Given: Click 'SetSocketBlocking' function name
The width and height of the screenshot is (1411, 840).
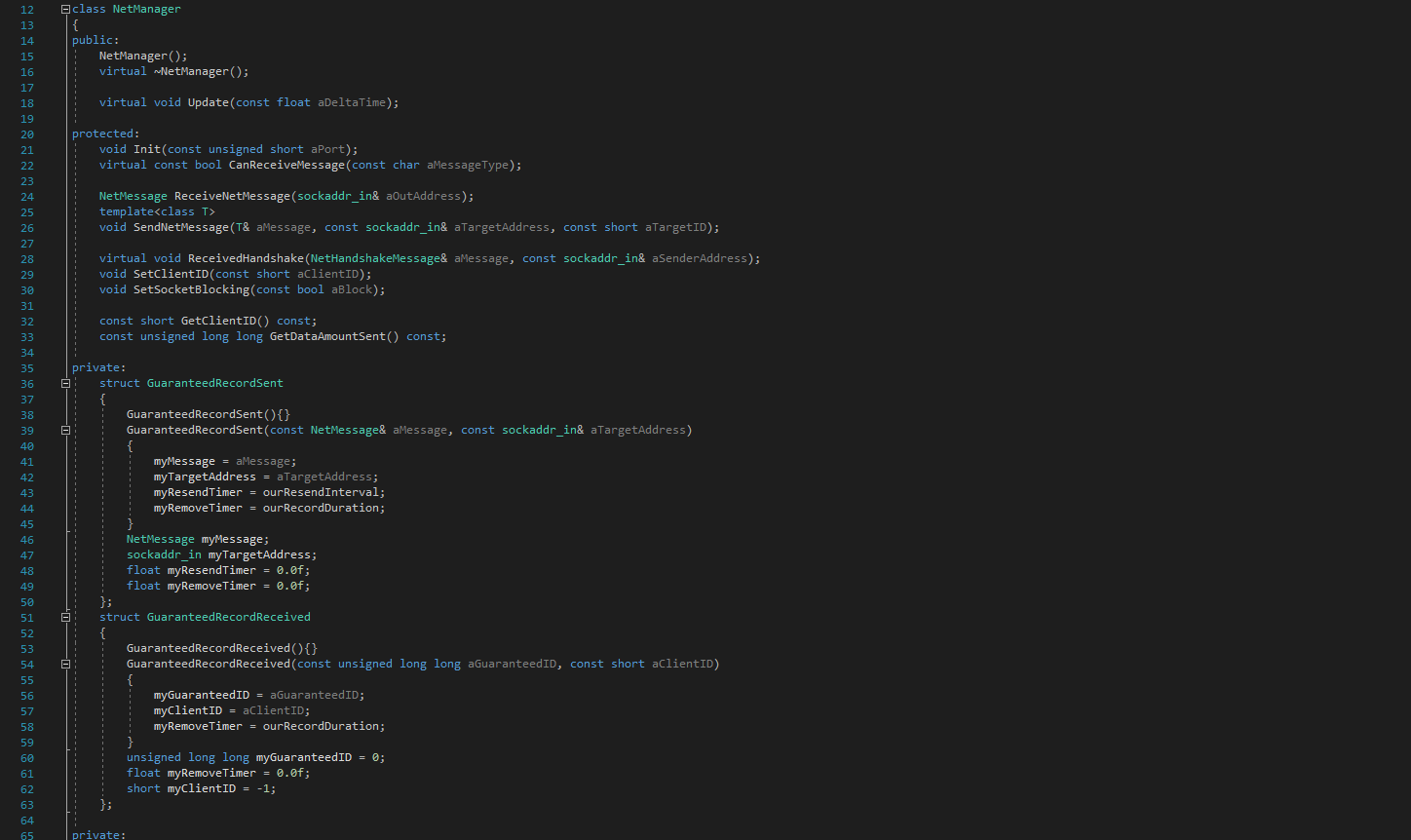Looking at the screenshot, I should click(191, 289).
